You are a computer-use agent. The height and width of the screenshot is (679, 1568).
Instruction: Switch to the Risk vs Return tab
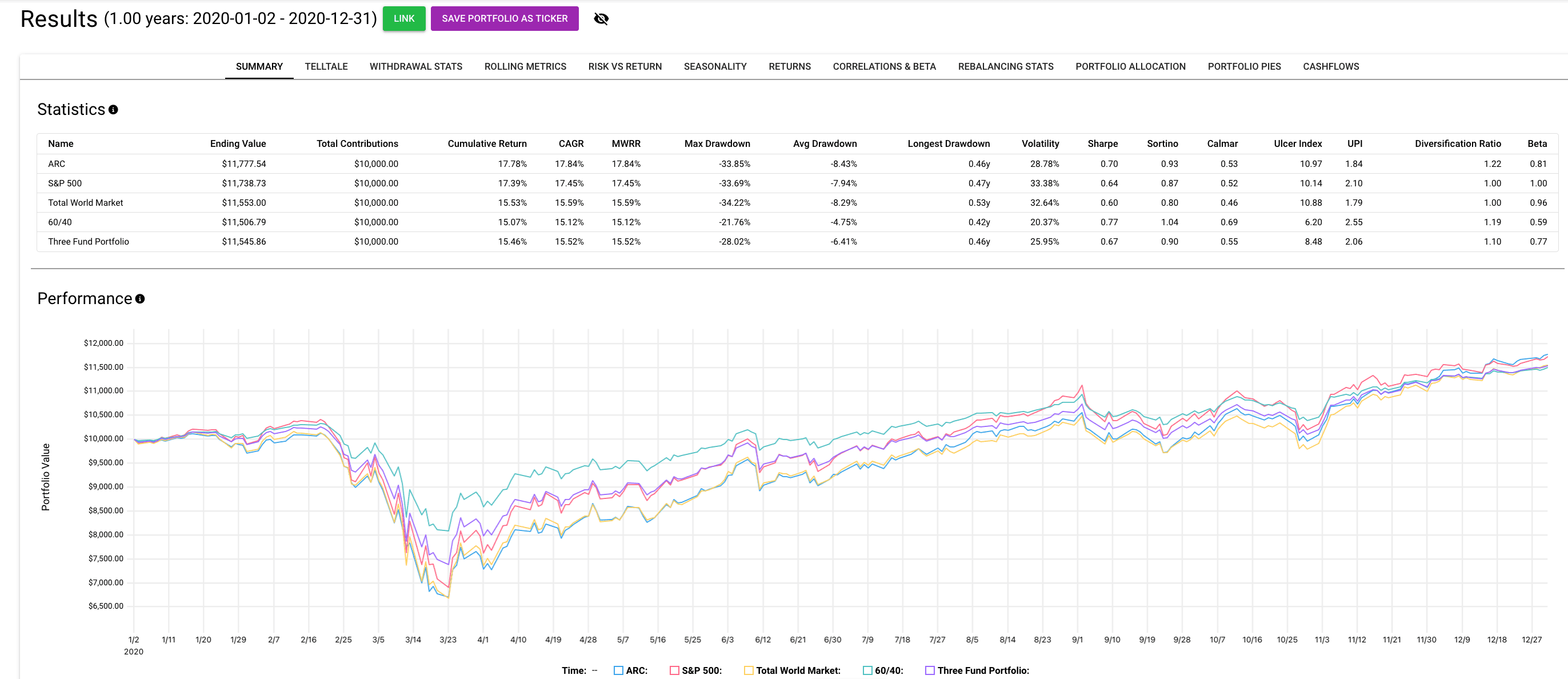[x=625, y=66]
